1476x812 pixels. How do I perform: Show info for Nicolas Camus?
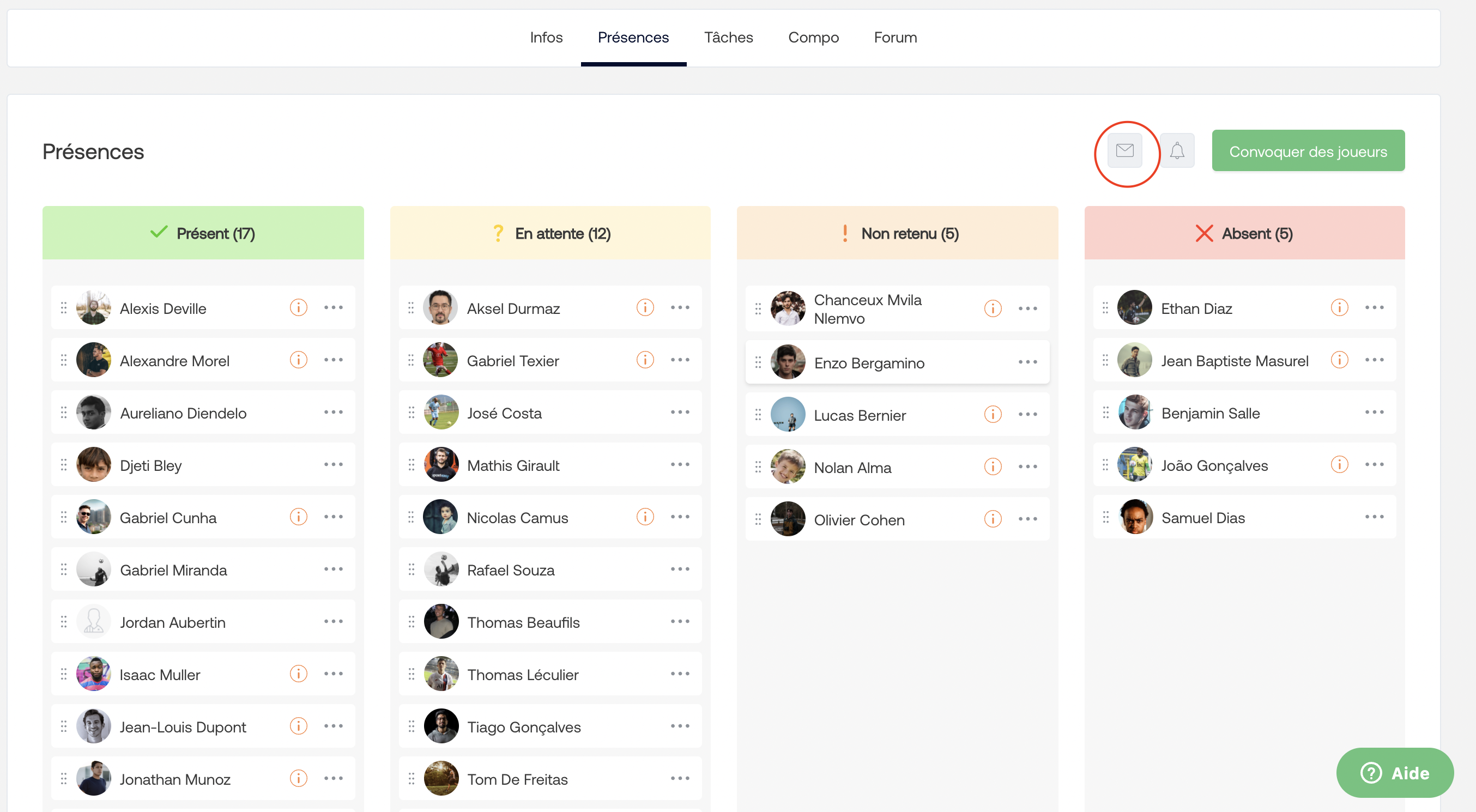(x=645, y=517)
